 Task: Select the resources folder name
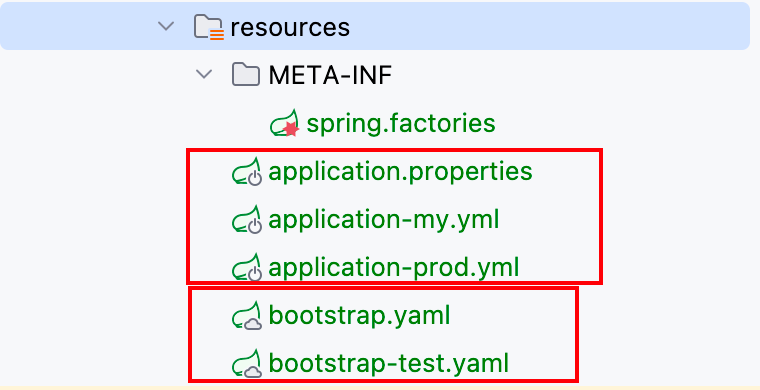pyautogui.click(x=290, y=28)
